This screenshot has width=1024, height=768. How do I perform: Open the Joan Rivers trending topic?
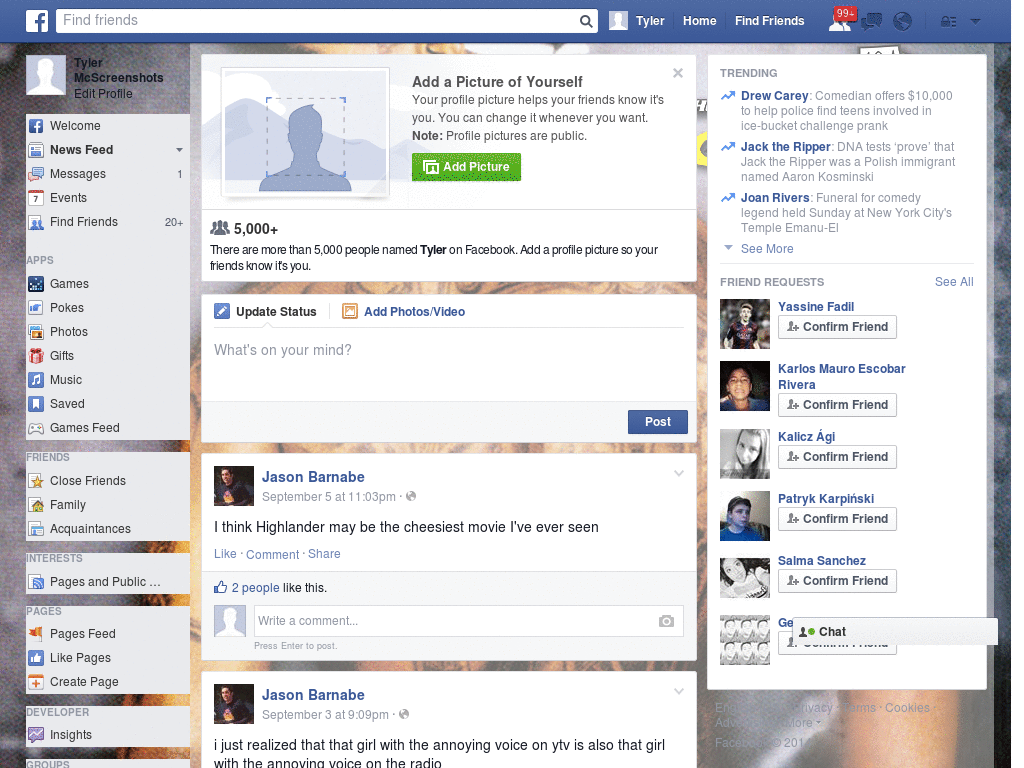[775, 197]
